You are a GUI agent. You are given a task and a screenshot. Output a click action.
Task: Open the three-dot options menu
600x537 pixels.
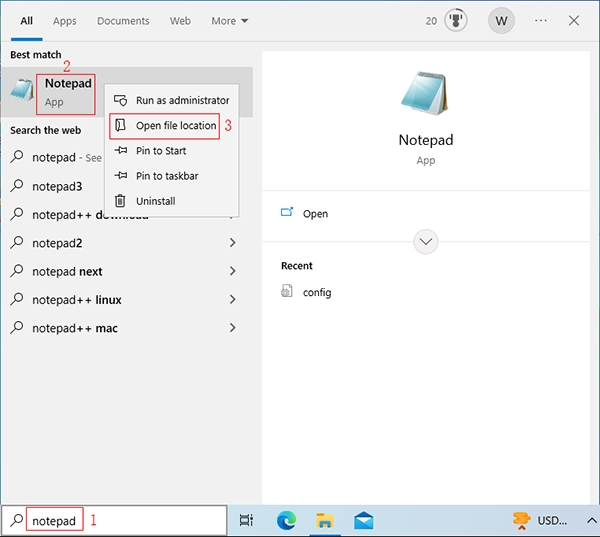[x=541, y=21]
